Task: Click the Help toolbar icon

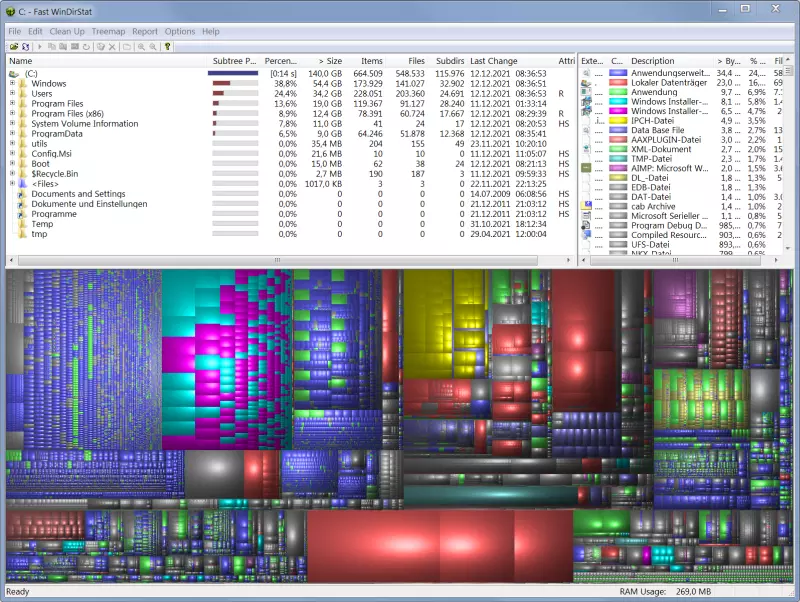Action: 167,46
